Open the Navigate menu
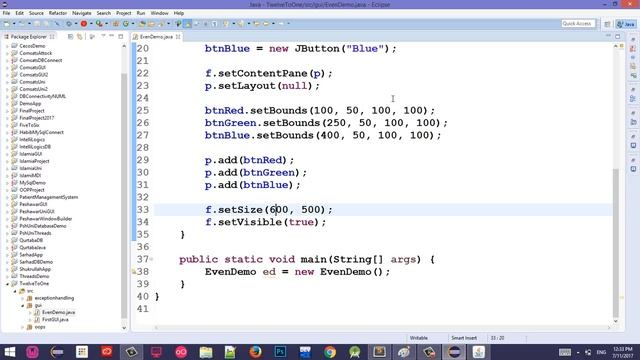The image size is (640, 360). [x=82, y=13]
